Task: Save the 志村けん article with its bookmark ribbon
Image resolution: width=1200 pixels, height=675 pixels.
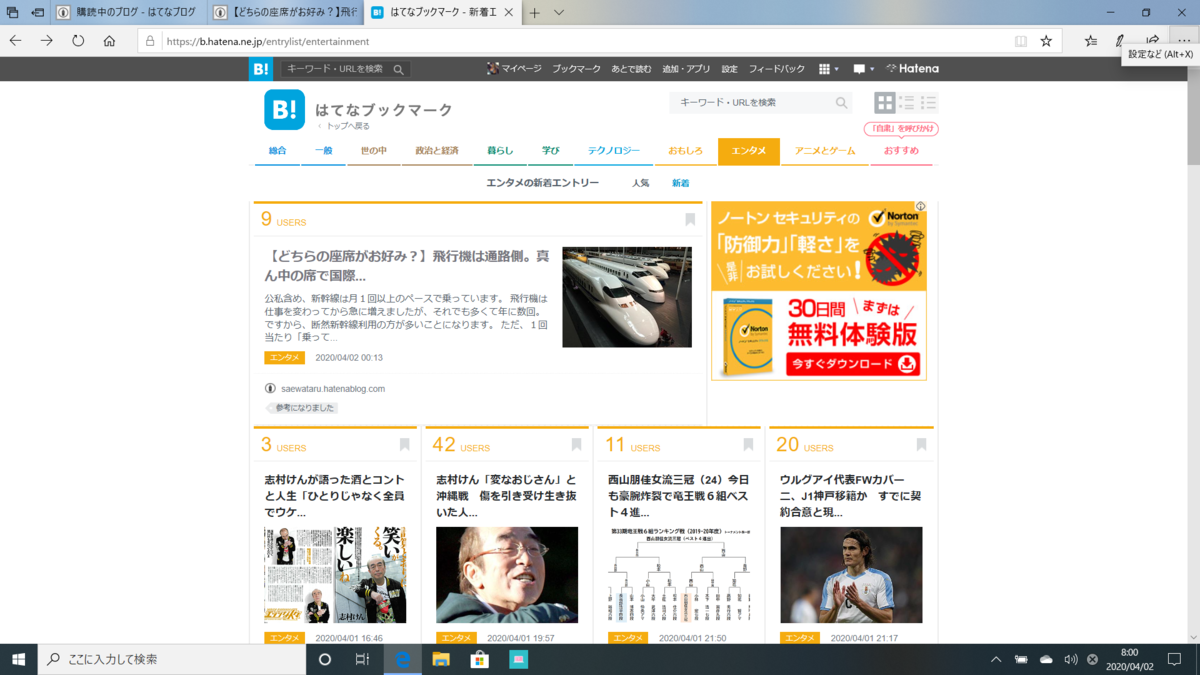Action: click(x=404, y=444)
